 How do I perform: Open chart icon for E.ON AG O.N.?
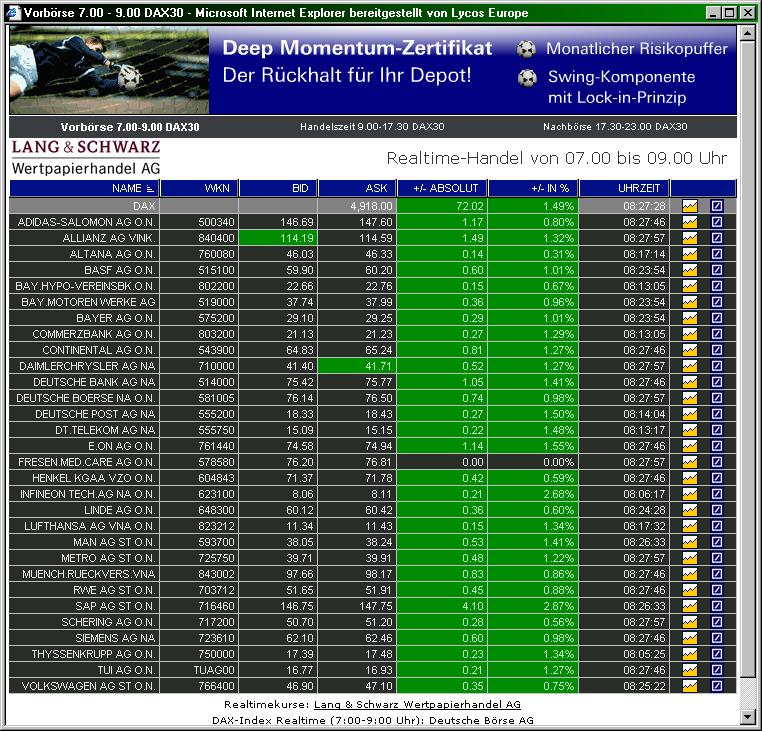click(x=690, y=446)
